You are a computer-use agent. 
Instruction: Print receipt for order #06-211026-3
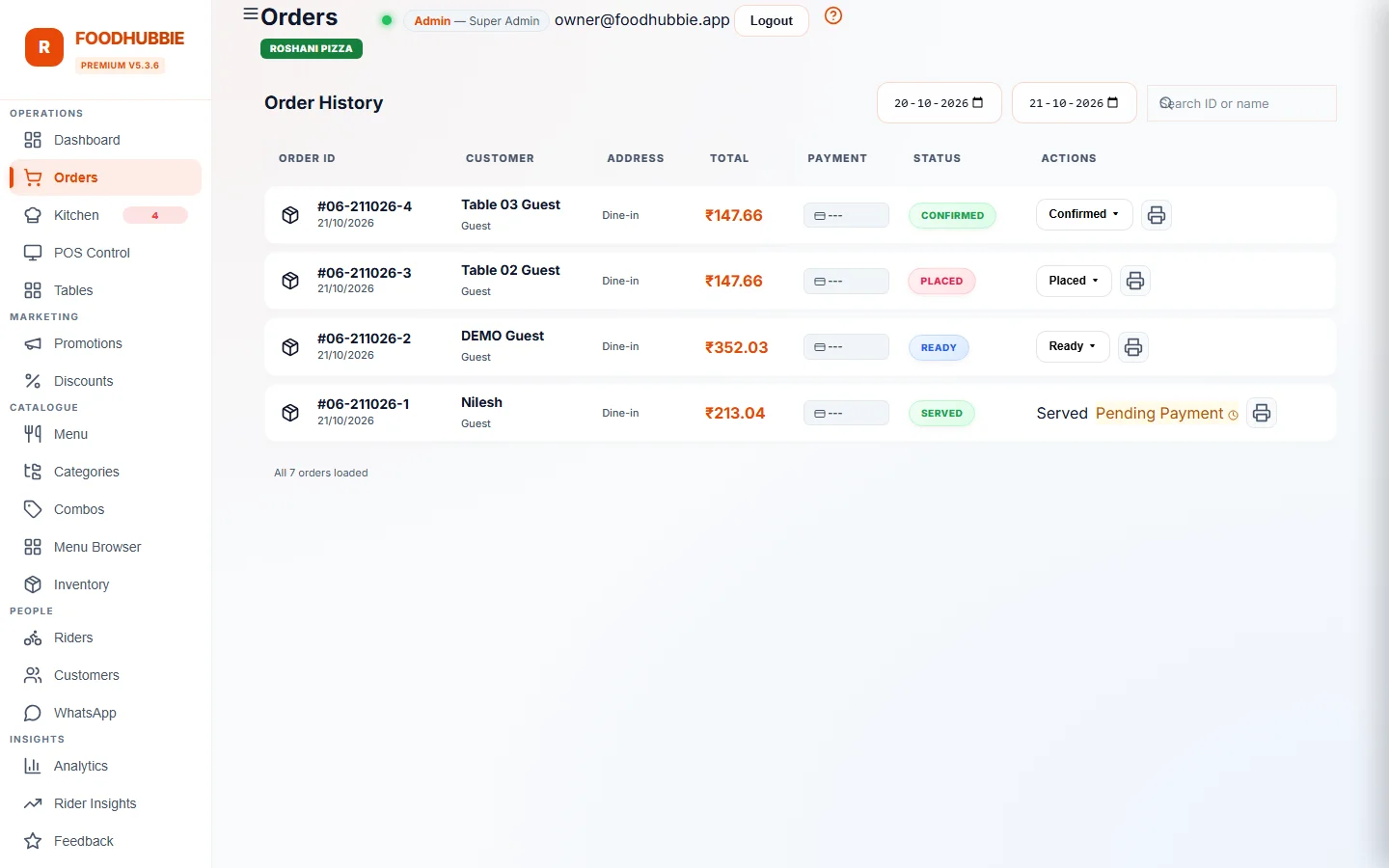[1135, 281]
